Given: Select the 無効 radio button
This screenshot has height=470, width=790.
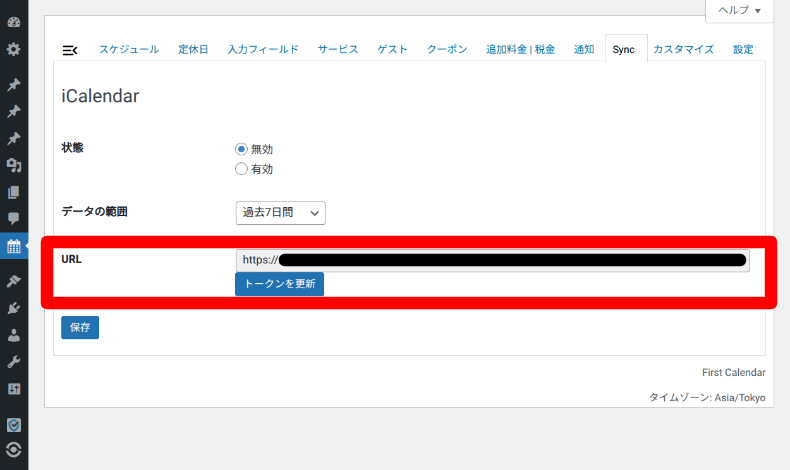Looking at the screenshot, I should tap(241, 149).
